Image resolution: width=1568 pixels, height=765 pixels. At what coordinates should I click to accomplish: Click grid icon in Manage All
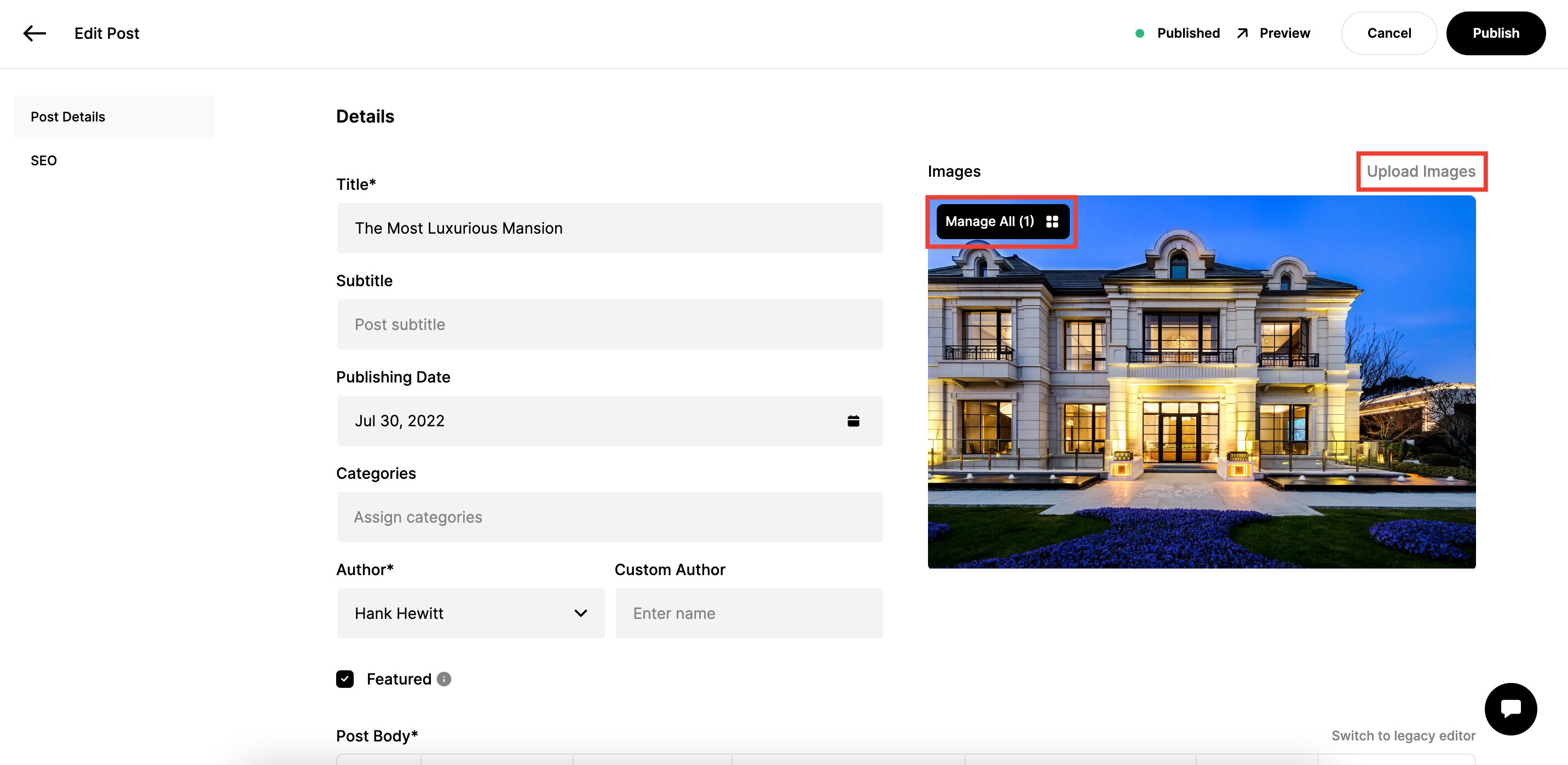click(x=1052, y=222)
